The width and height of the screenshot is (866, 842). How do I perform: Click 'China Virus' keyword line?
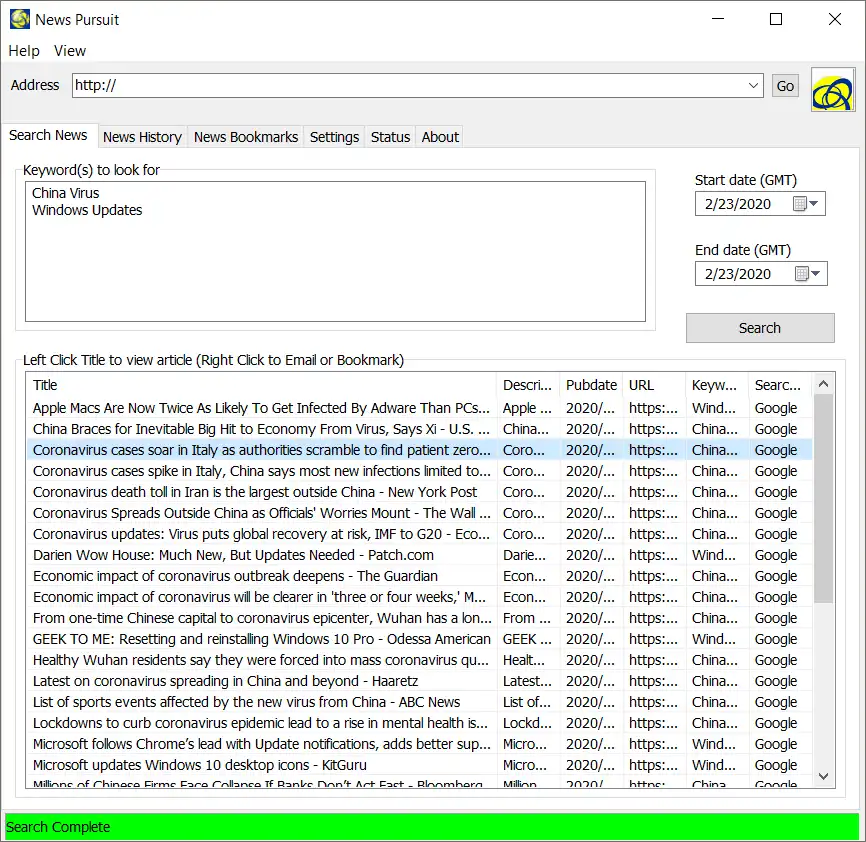point(66,193)
